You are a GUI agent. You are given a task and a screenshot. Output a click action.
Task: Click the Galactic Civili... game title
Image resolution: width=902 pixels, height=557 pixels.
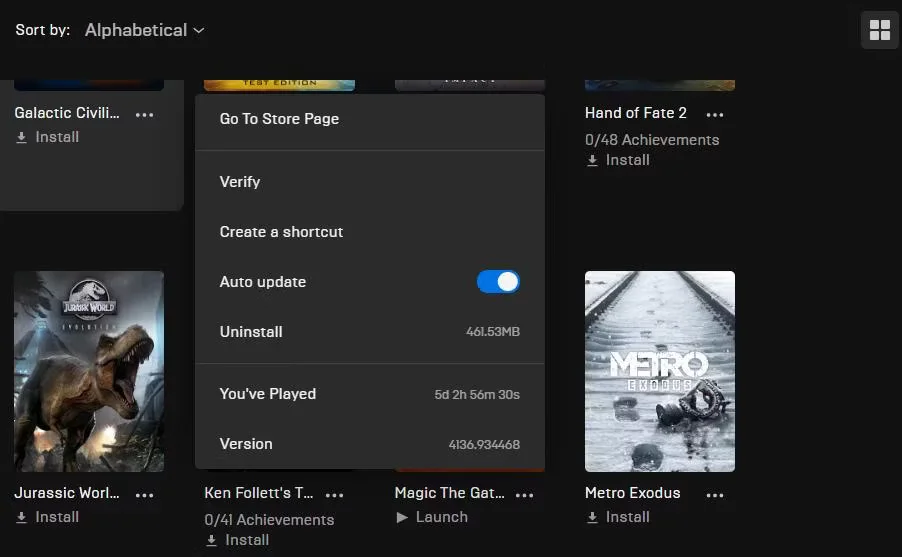(67, 113)
